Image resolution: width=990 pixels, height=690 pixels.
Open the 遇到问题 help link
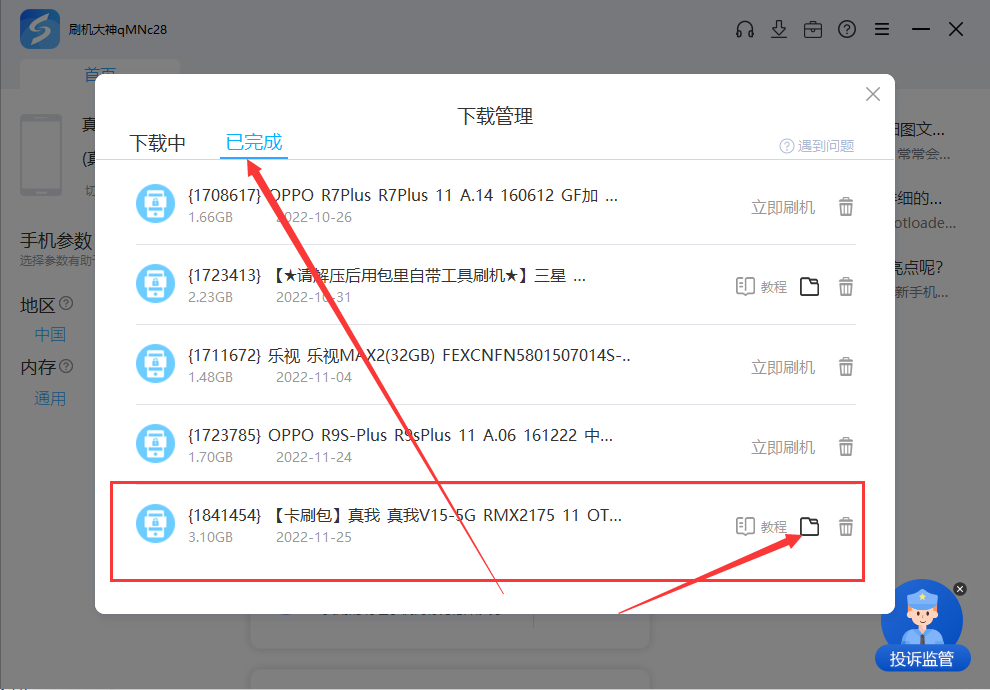[817, 146]
